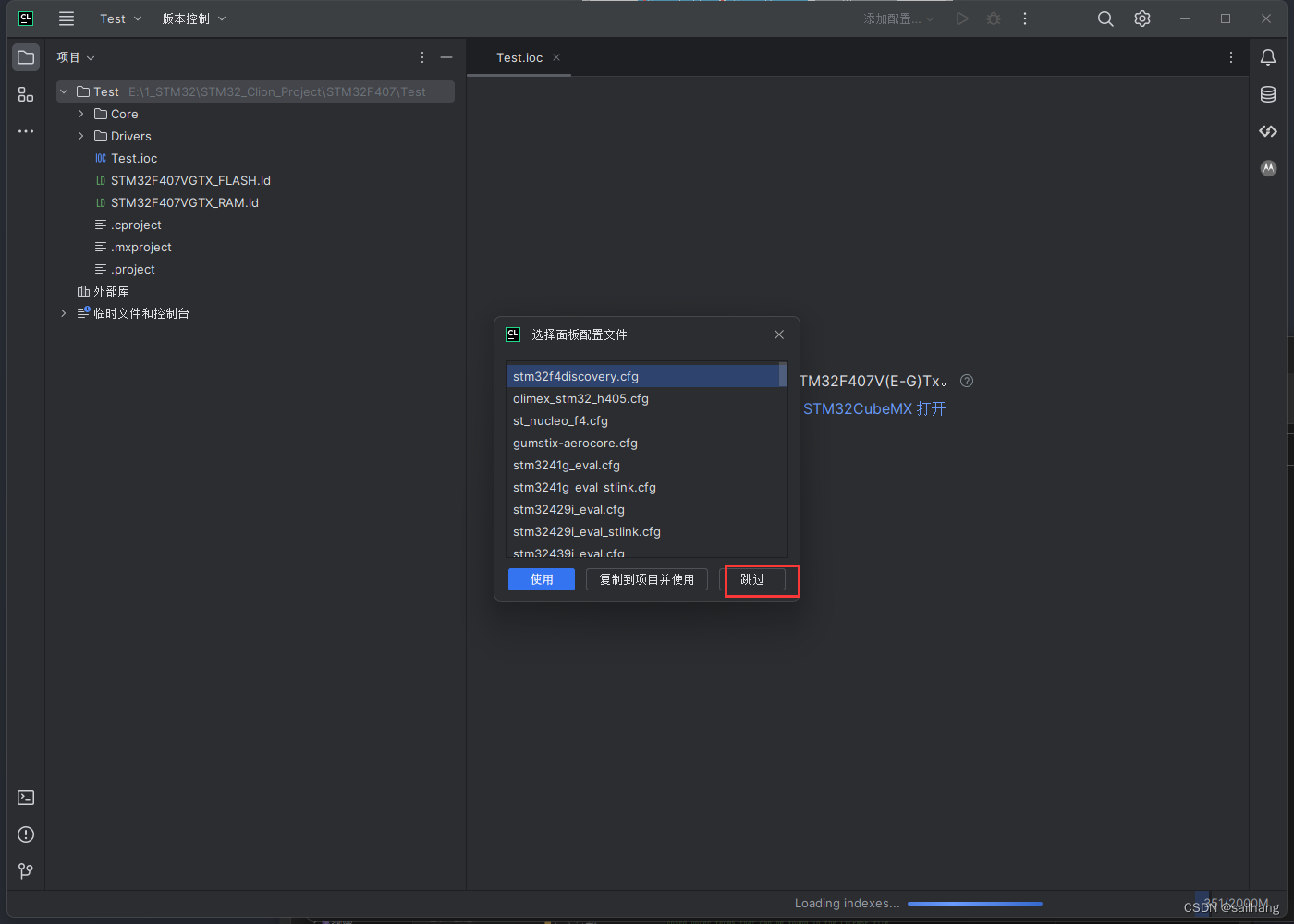1294x924 pixels.
Task: Click the Search Everywhere magnifier
Action: coord(1105,18)
